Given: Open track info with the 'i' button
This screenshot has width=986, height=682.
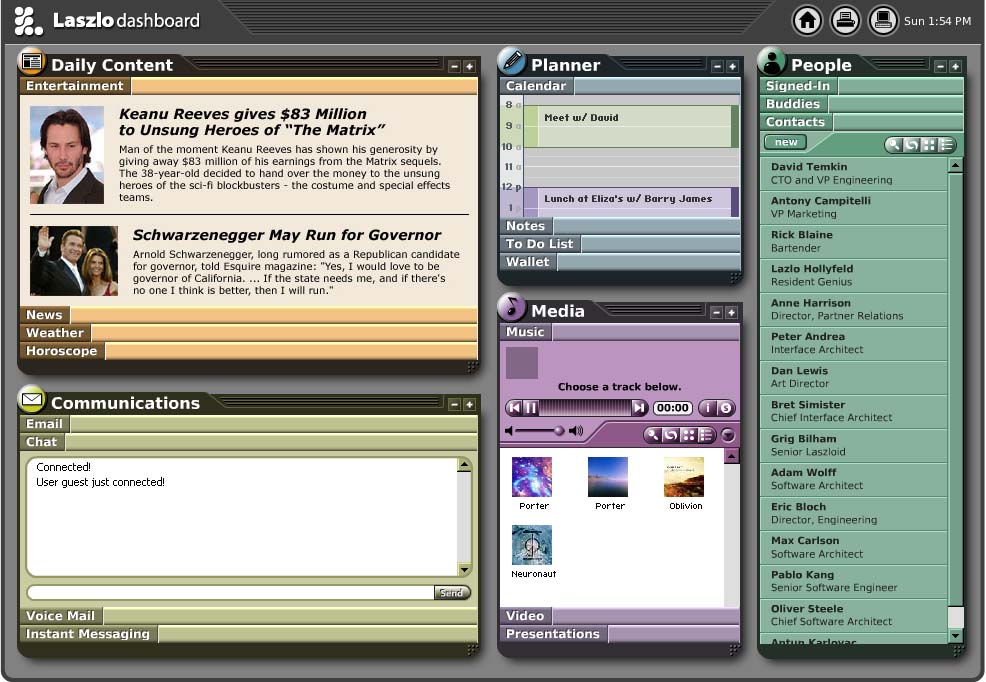Looking at the screenshot, I should point(707,408).
